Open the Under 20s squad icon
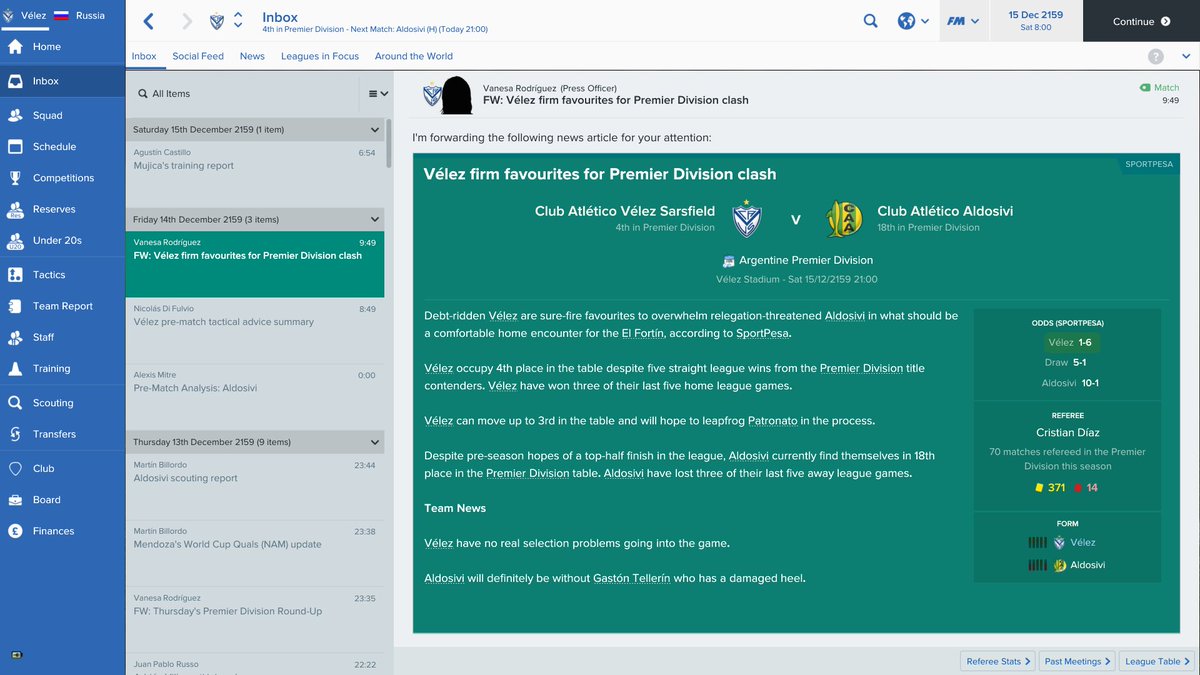The height and width of the screenshot is (675, 1200). (15, 241)
